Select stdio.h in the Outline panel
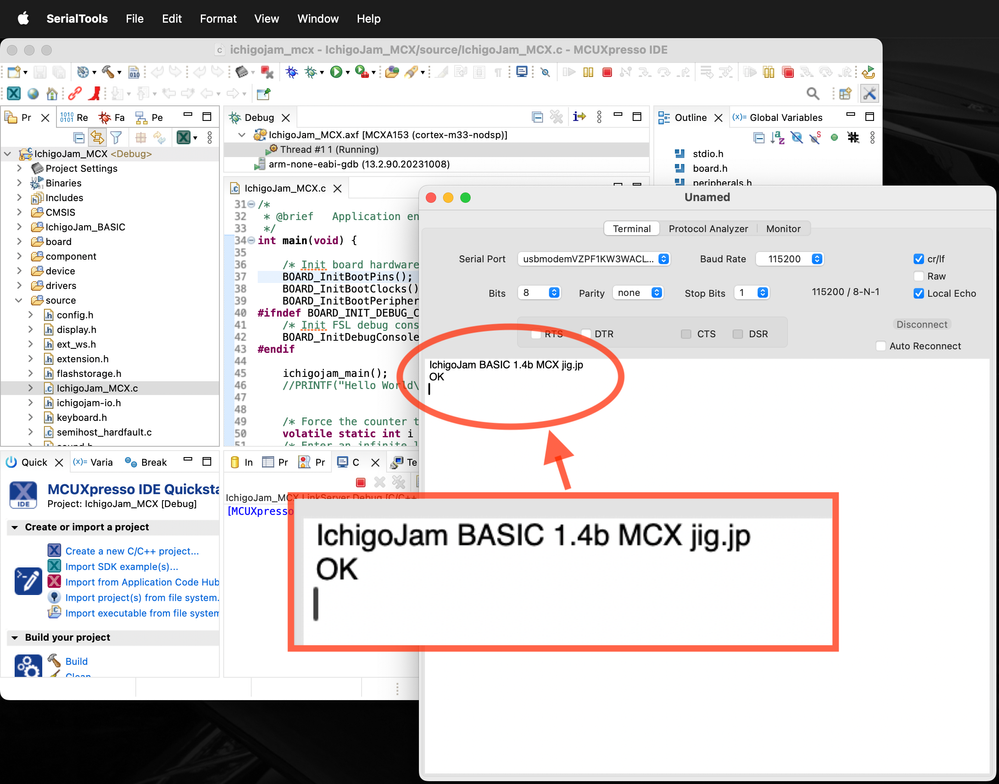 pos(708,153)
